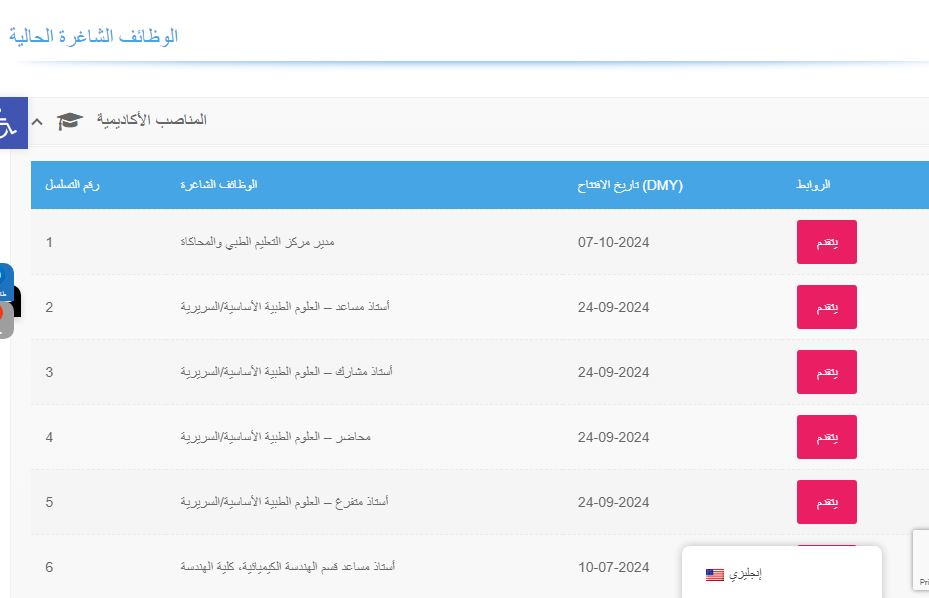This screenshot has height=598, width=929.
Task: Hit يتقدم for row 5 position
Action: pyautogui.click(x=826, y=502)
